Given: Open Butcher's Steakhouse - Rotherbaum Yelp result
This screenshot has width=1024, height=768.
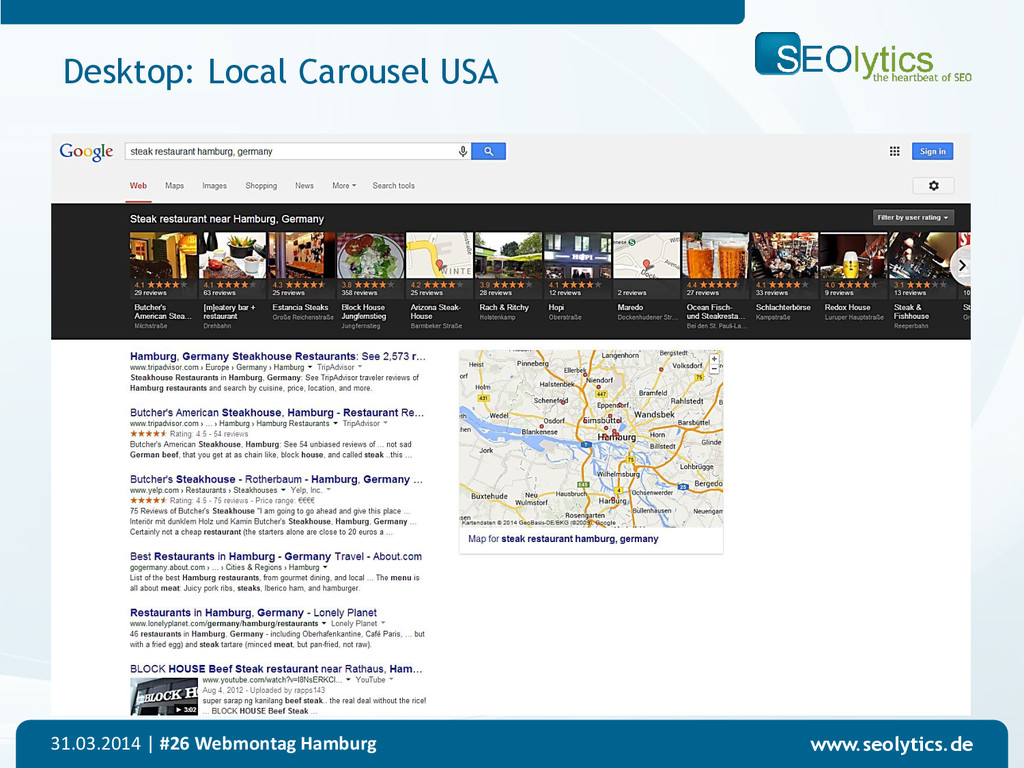Looking at the screenshot, I should tap(276, 479).
